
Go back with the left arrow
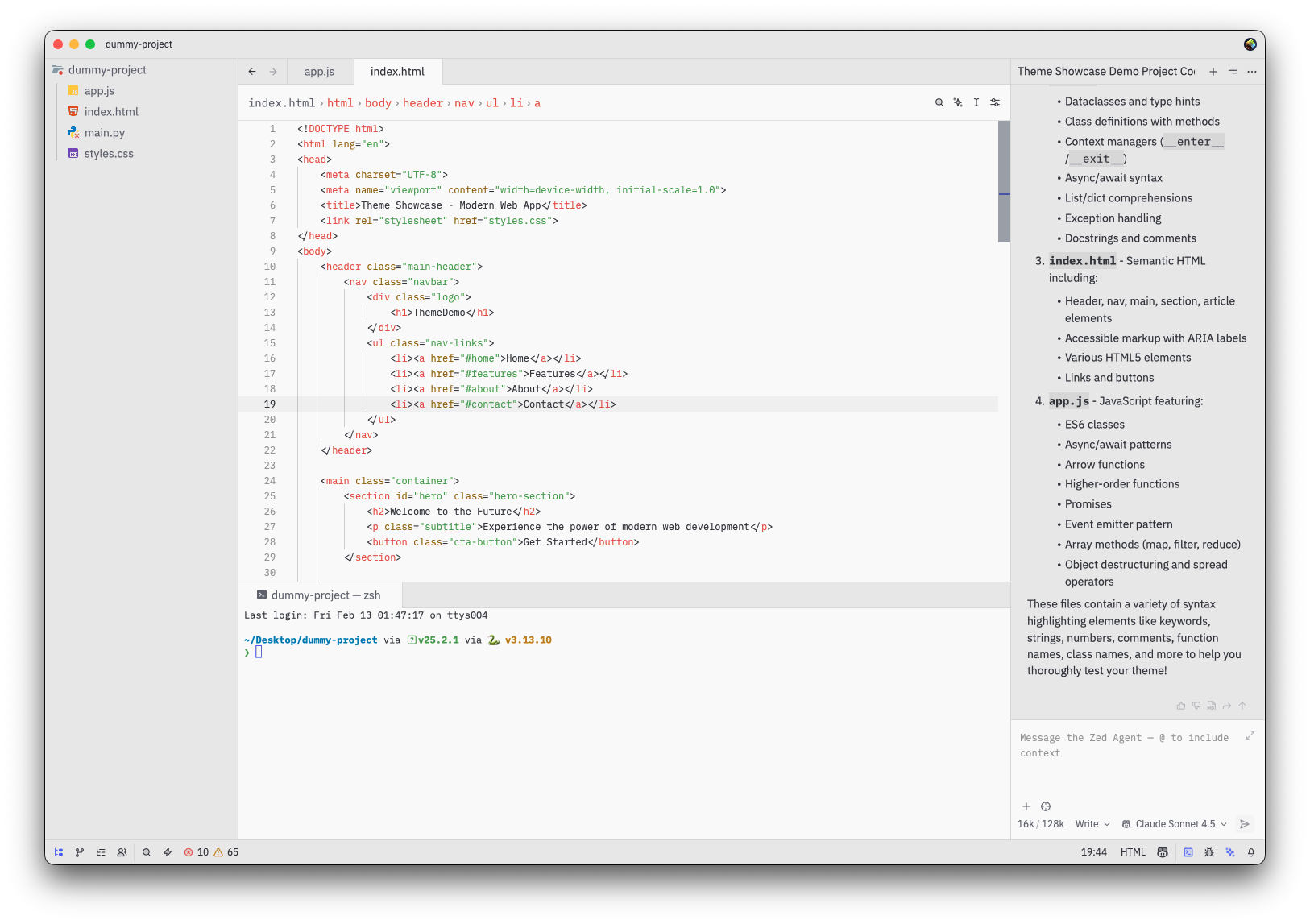(252, 72)
